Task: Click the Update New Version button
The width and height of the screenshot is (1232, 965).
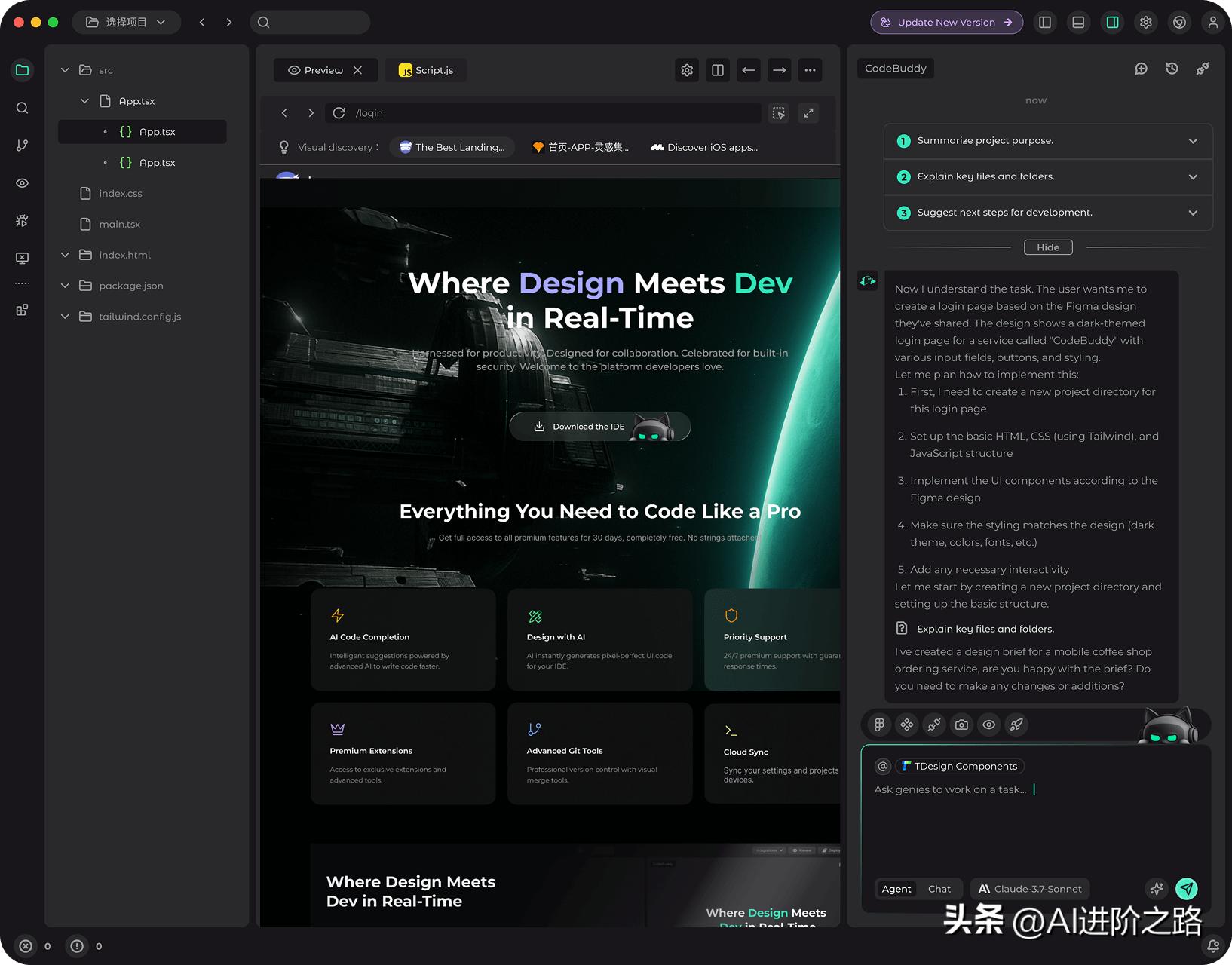Action: tap(946, 23)
